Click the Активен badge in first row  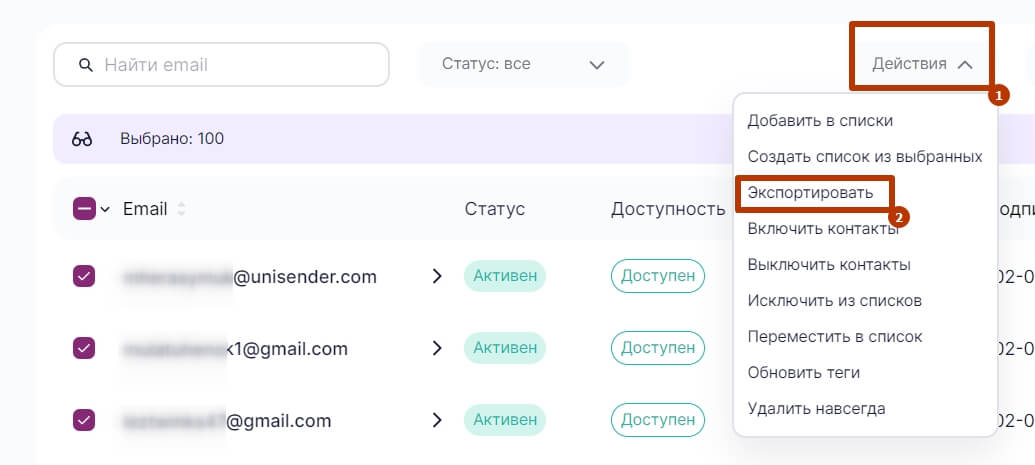pyautogui.click(x=504, y=276)
